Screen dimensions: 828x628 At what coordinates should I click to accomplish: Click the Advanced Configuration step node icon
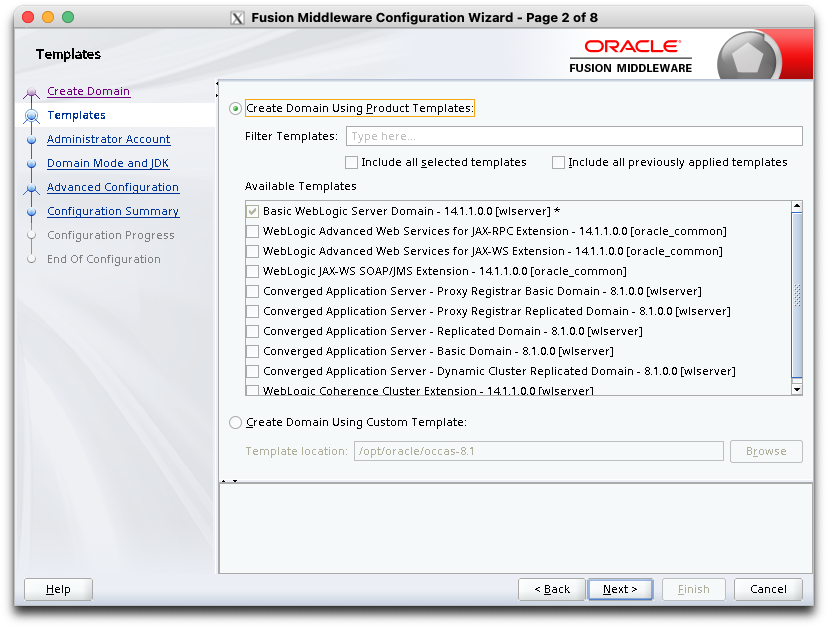pos(32,189)
